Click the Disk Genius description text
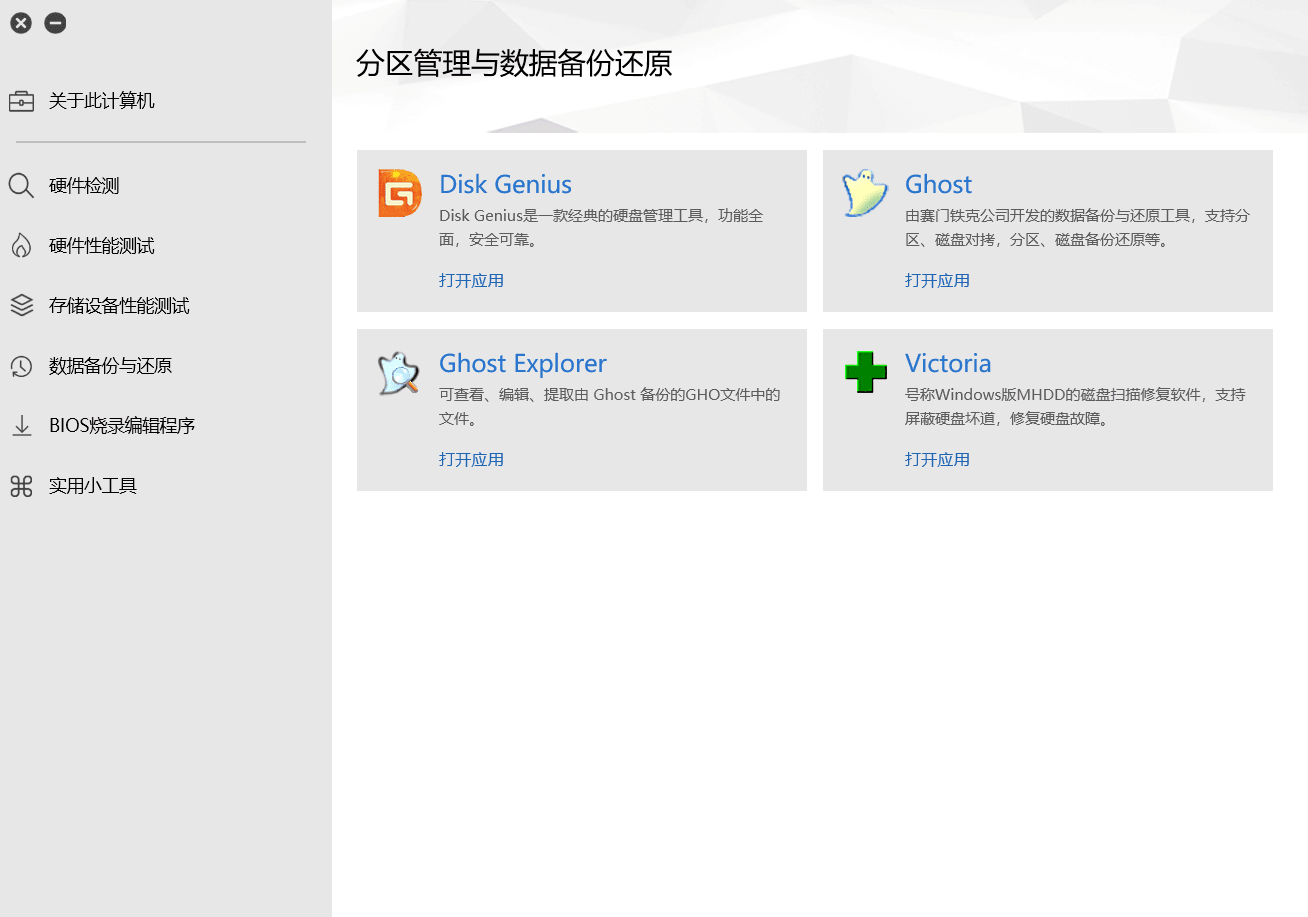 coord(601,228)
